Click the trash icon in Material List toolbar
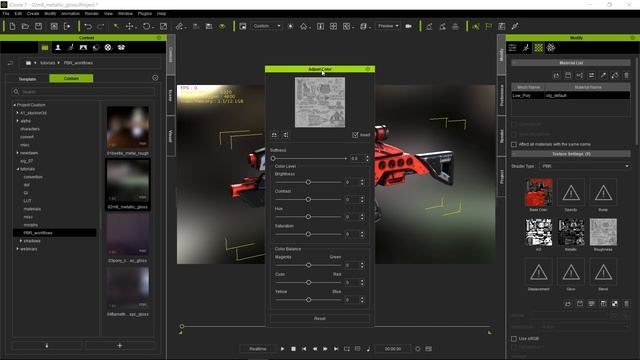This screenshot has width=640, height=360. point(627,76)
